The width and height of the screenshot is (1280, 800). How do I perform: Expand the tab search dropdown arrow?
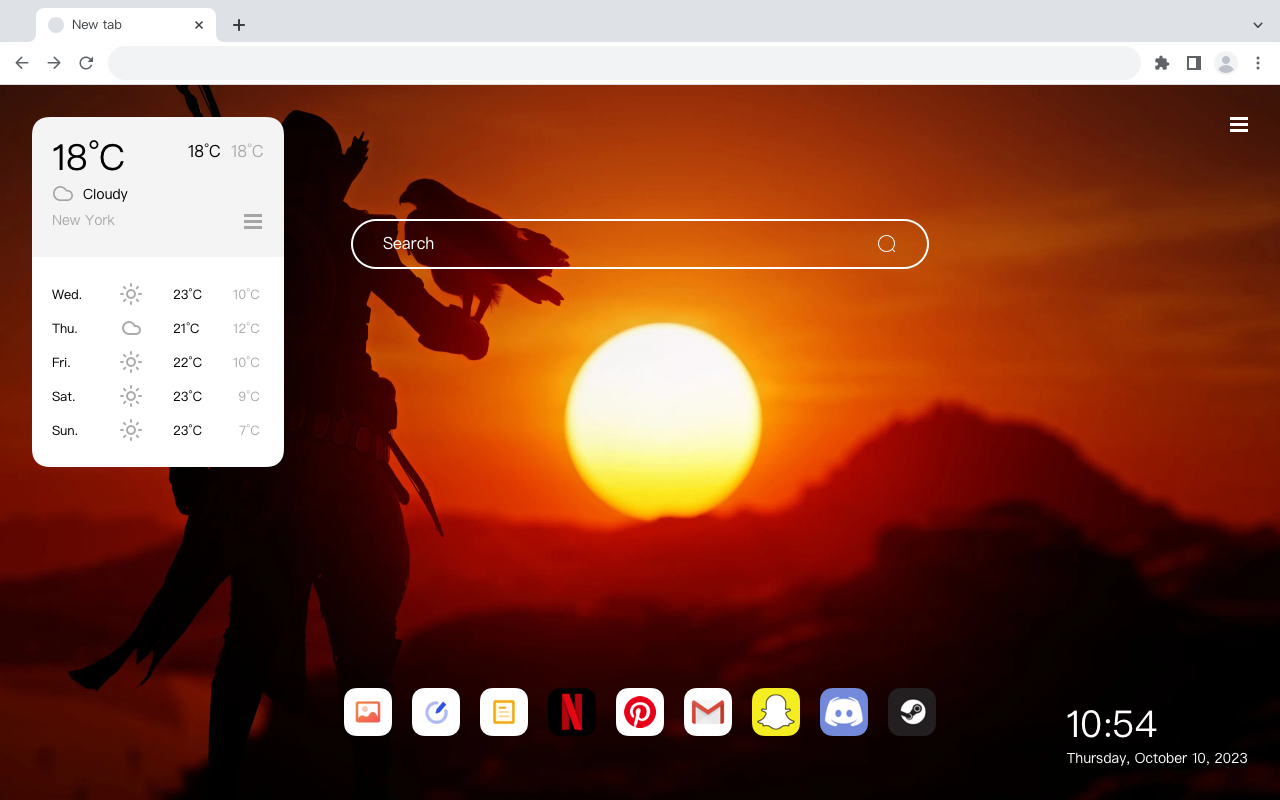(x=1258, y=24)
